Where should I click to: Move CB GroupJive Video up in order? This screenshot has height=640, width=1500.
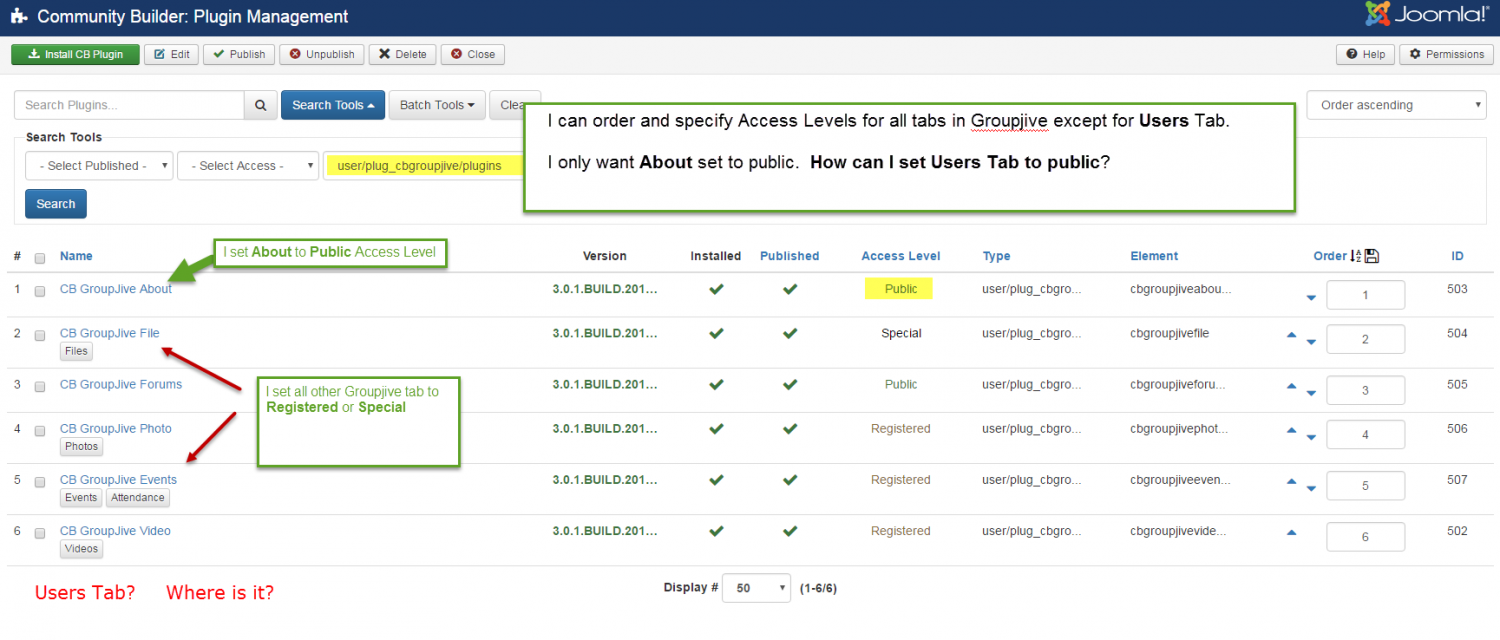tap(1291, 533)
